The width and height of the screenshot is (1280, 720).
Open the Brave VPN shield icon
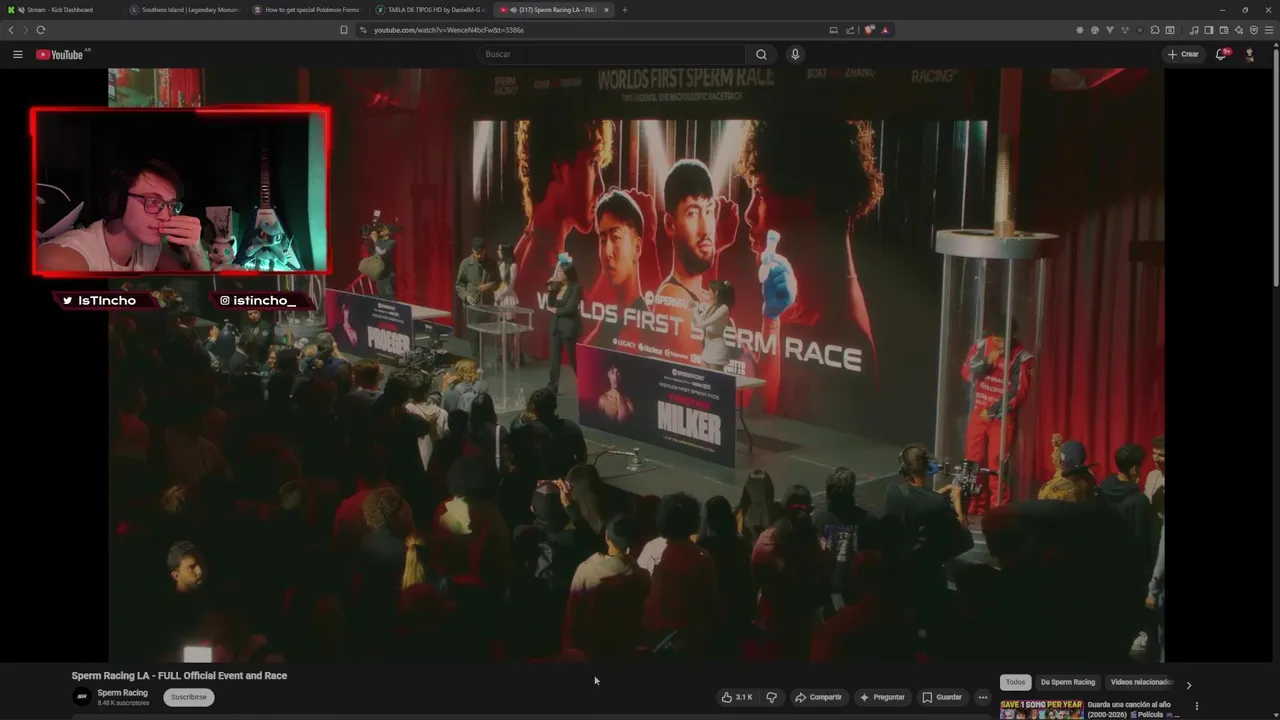coord(1254,30)
